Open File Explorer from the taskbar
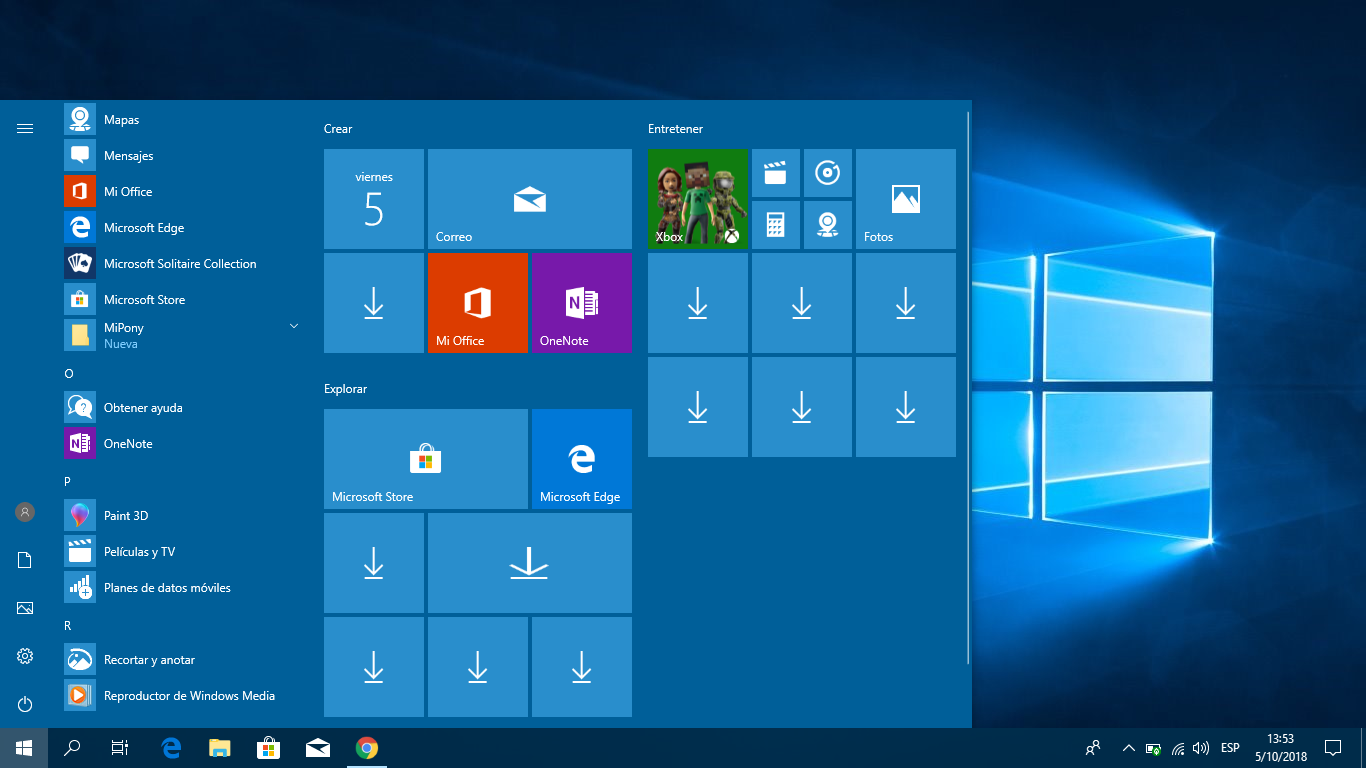 220,748
